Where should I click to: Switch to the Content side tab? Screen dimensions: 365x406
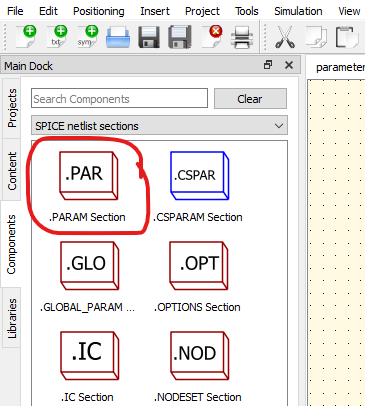12,171
